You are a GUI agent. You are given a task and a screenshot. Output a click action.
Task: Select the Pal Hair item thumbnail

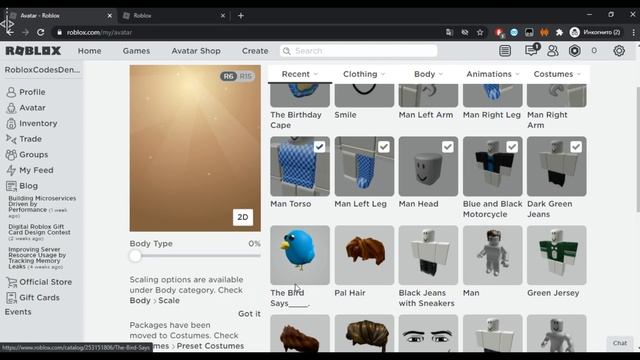[x=364, y=255]
